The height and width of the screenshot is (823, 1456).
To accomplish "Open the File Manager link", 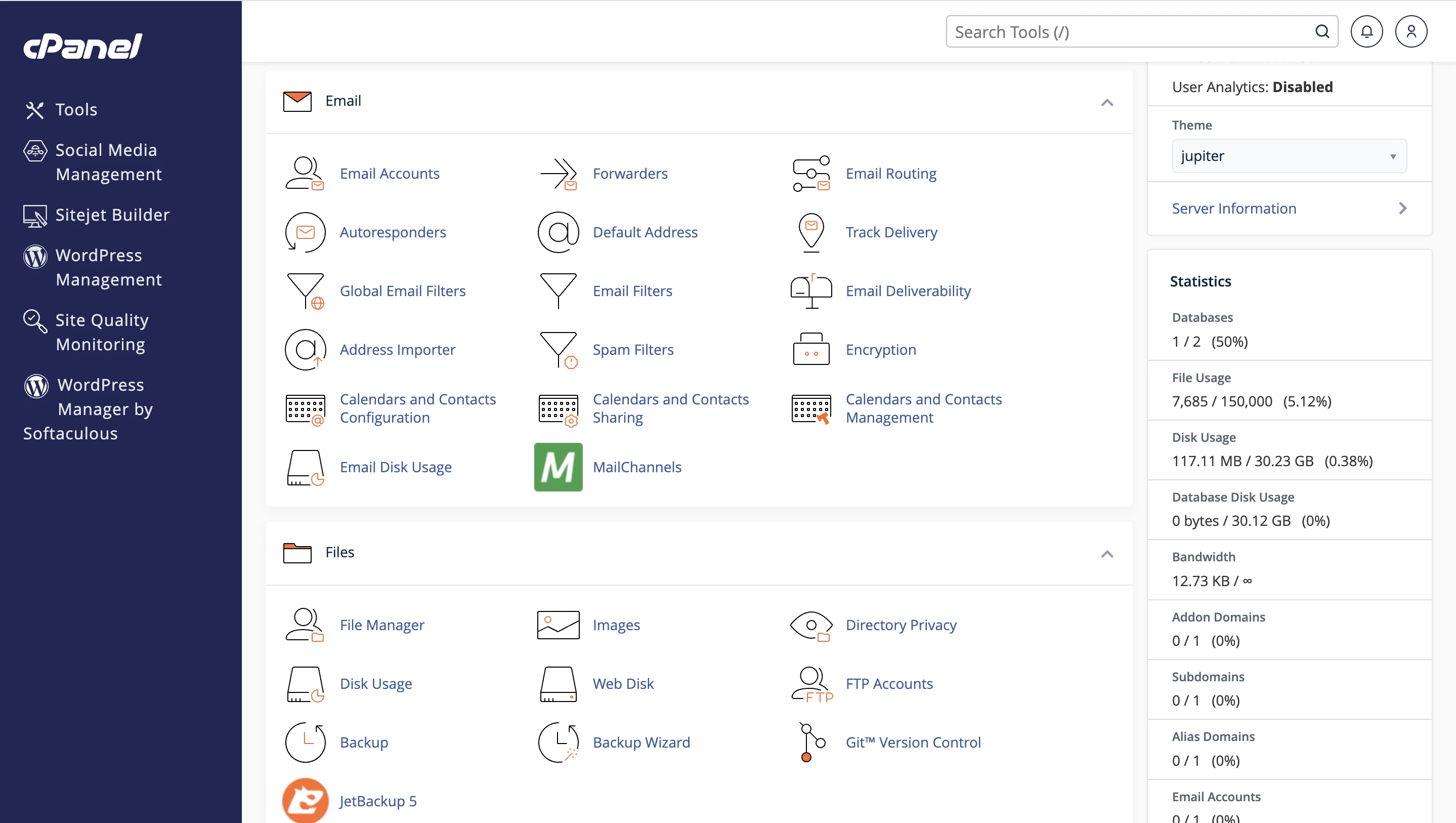I will [381, 625].
